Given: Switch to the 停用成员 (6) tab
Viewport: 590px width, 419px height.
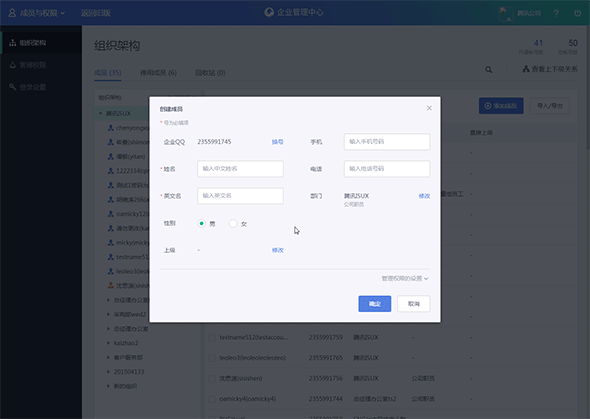Looking at the screenshot, I should [x=158, y=73].
